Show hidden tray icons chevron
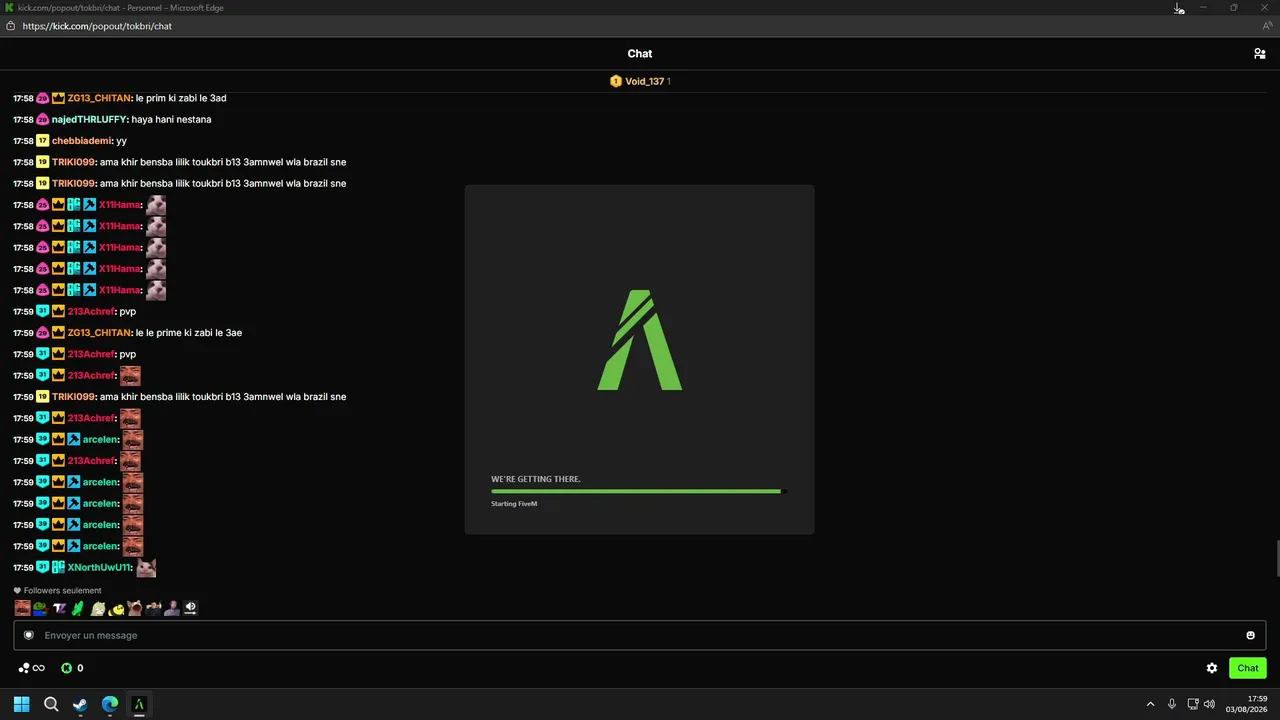Viewport: 1280px width, 720px height. (x=1150, y=704)
